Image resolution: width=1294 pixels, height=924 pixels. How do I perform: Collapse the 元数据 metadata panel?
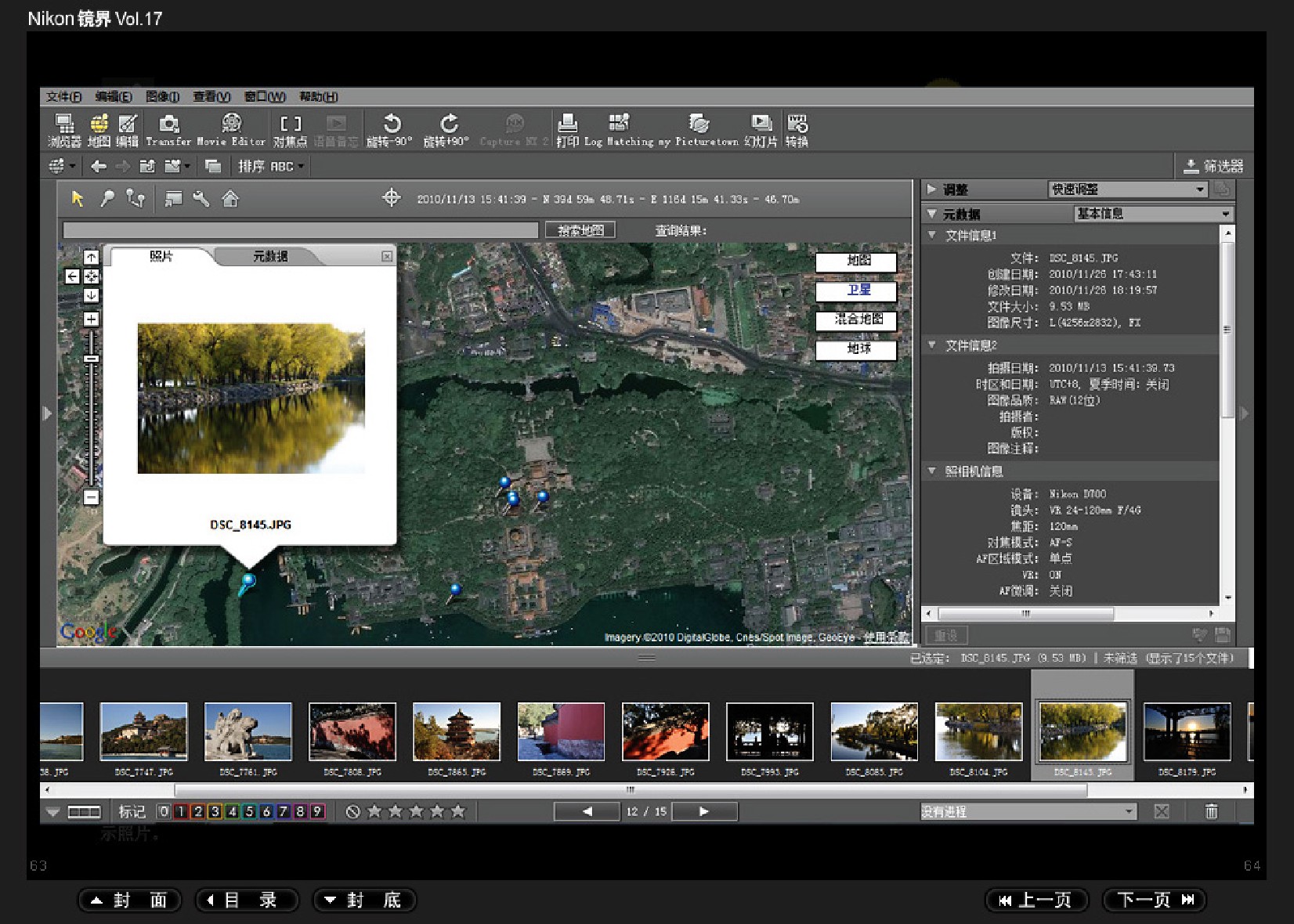(x=931, y=214)
